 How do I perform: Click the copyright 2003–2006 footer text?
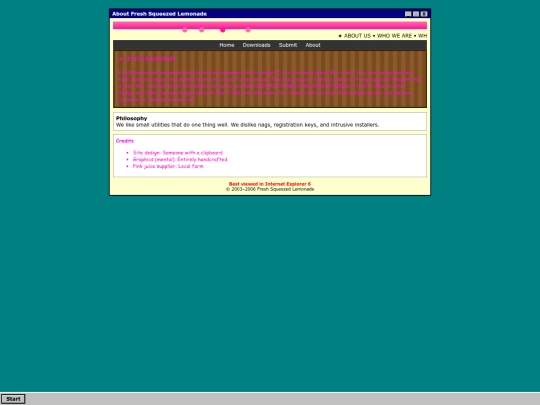[x=270, y=189]
